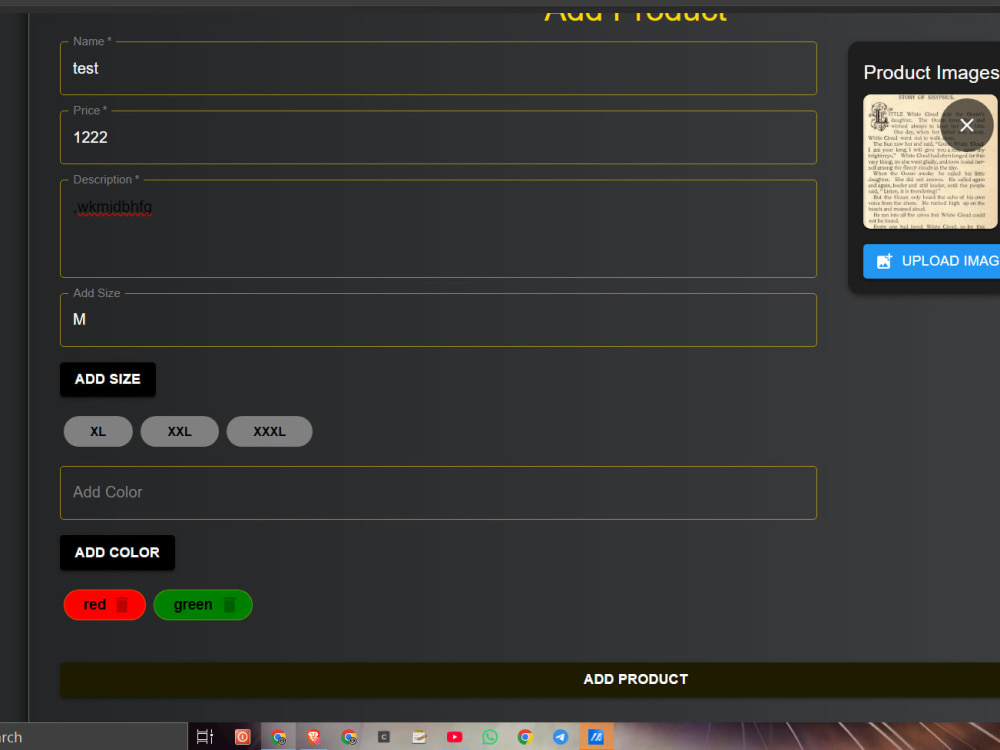Click the ADD COLOR button
This screenshot has width=1000, height=750.
tap(117, 552)
